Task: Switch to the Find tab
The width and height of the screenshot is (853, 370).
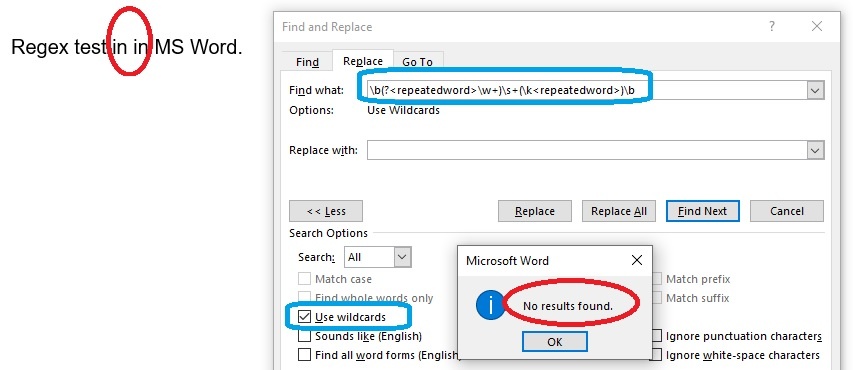Action: point(307,62)
